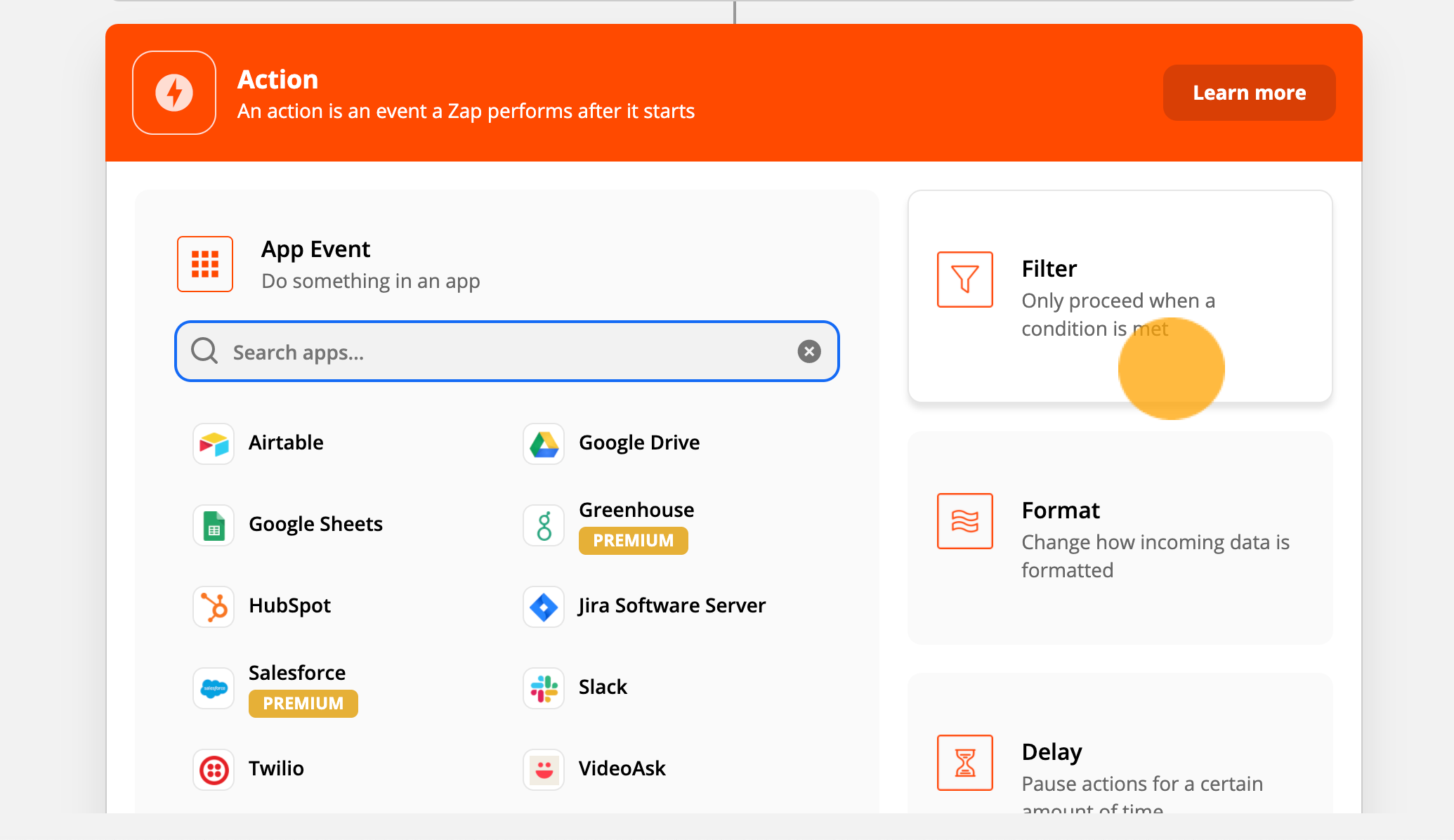
Task: Click the Greenhouse app icon
Action: pyautogui.click(x=544, y=525)
